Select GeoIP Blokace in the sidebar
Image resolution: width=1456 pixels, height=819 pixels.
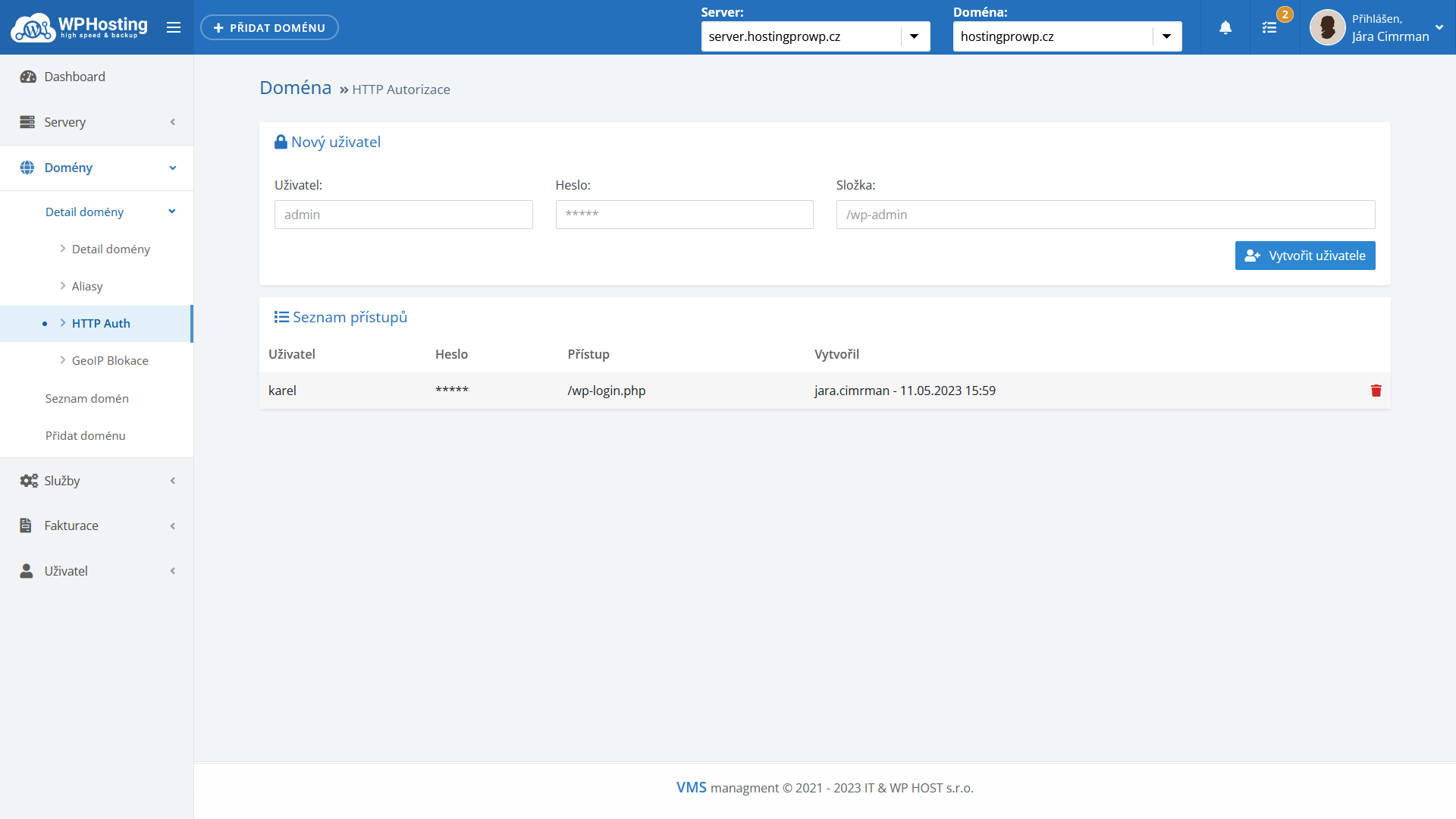(110, 360)
